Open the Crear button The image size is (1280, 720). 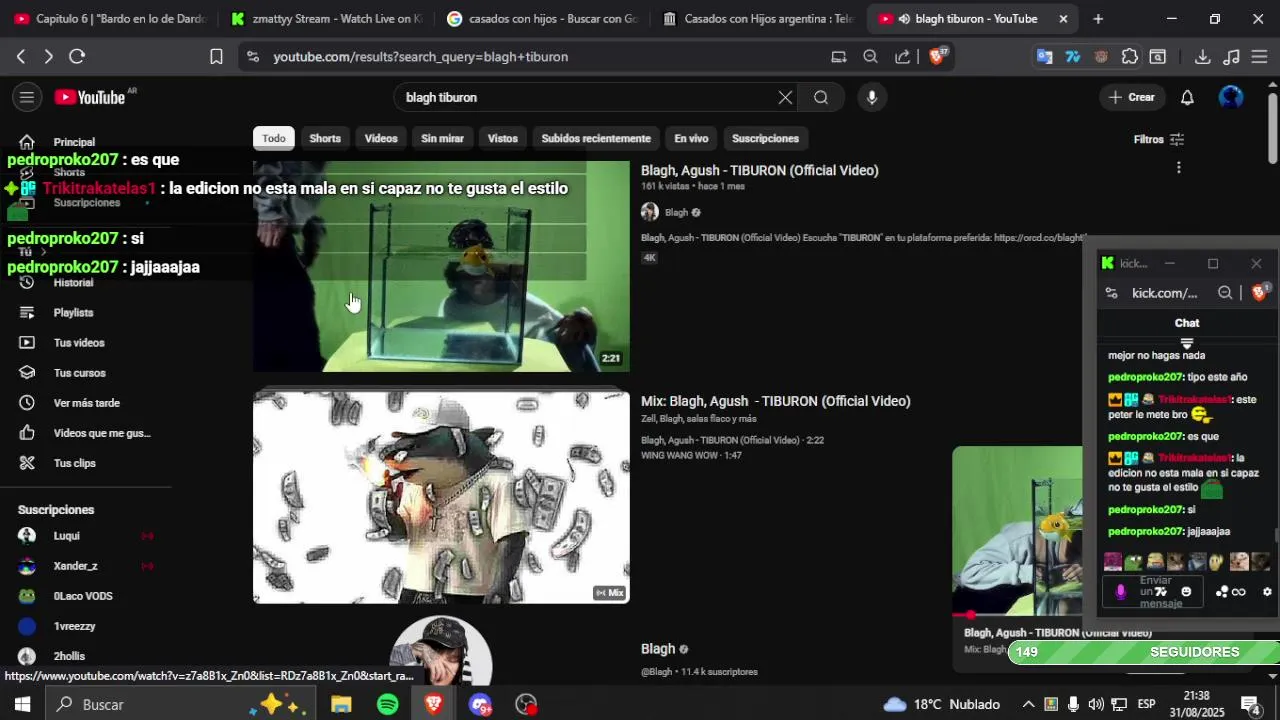pyautogui.click(x=1132, y=97)
